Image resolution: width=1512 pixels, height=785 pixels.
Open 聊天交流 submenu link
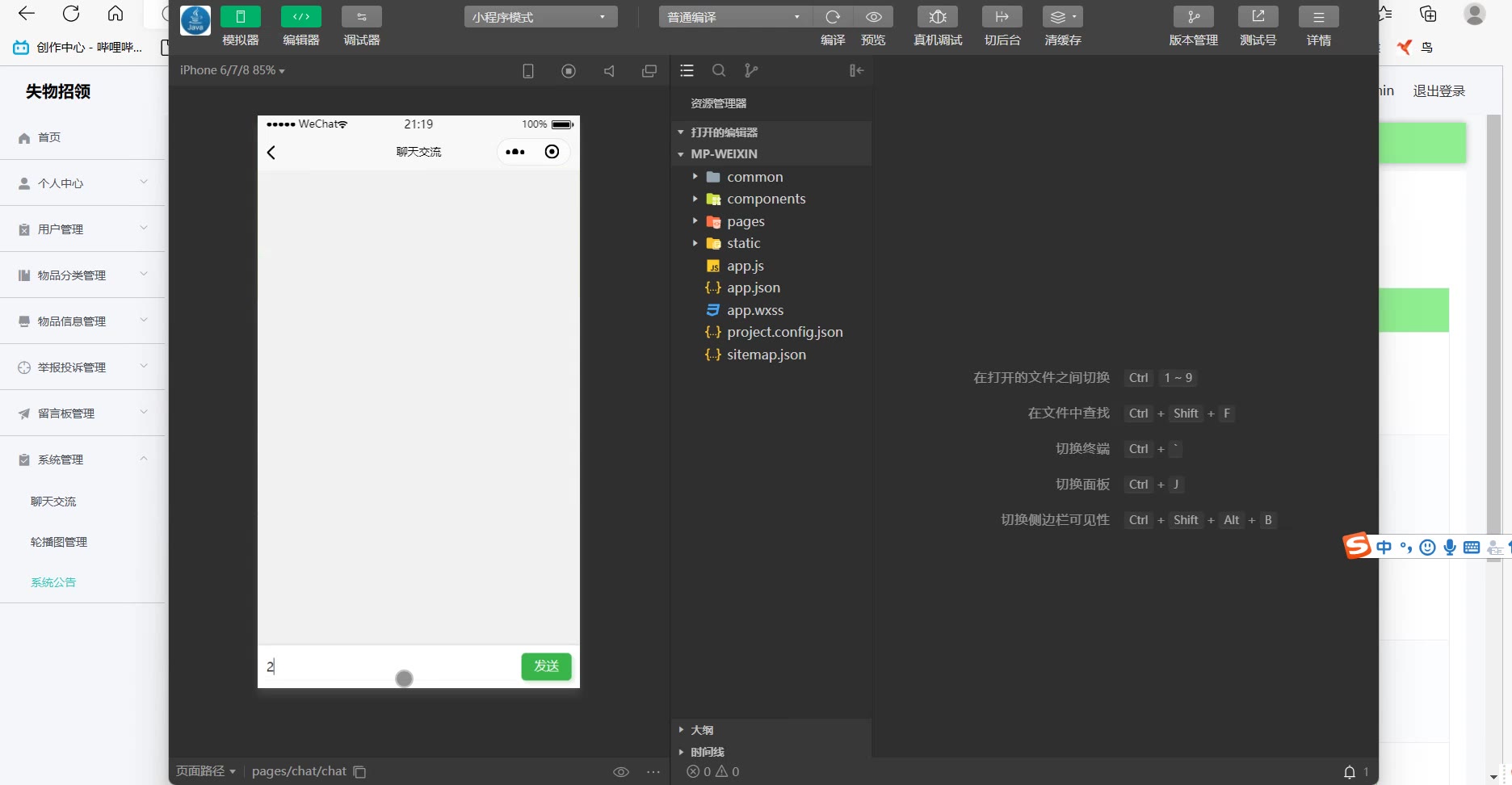pos(53,502)
